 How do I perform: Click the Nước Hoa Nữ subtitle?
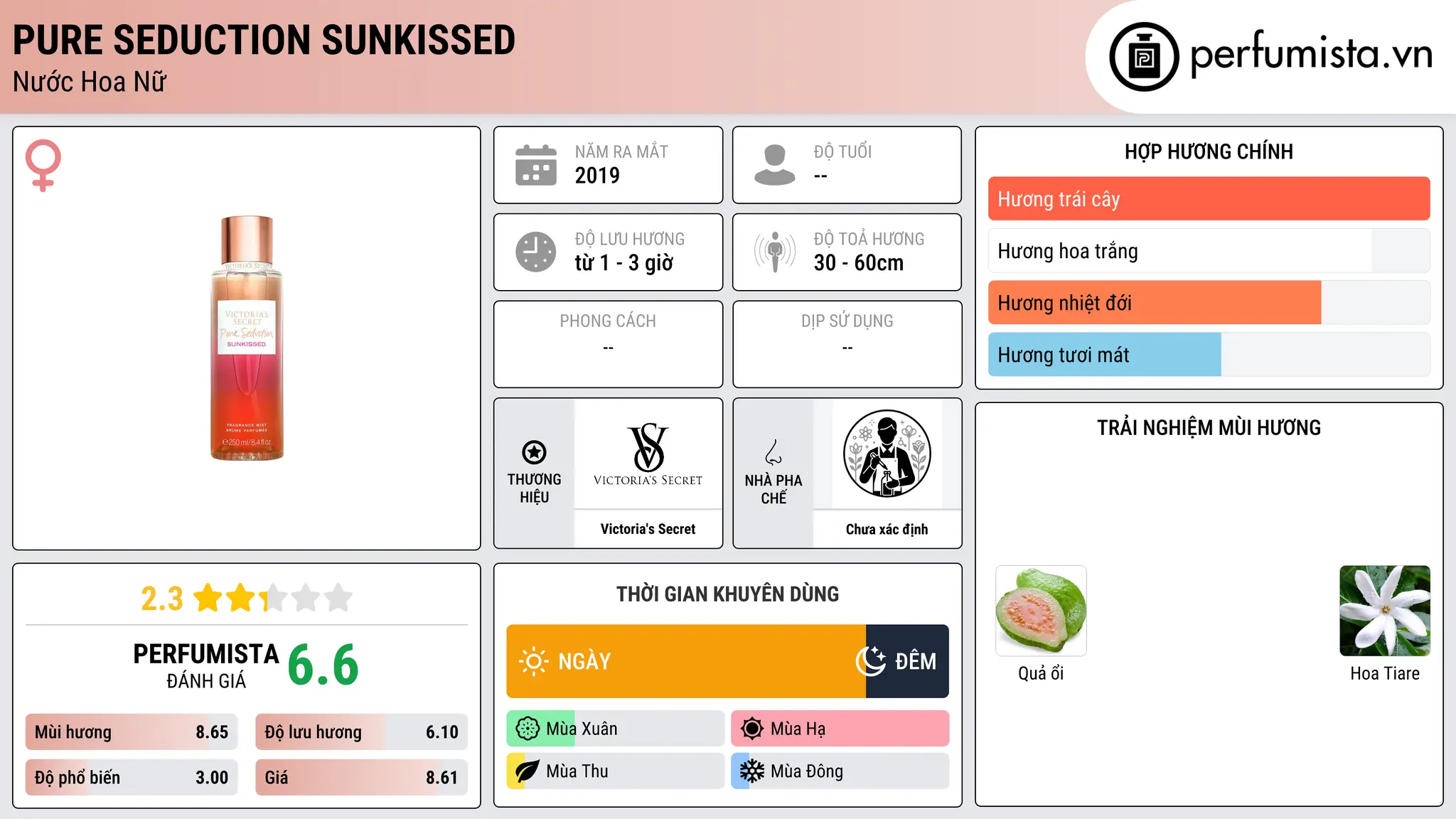point(90,82)
